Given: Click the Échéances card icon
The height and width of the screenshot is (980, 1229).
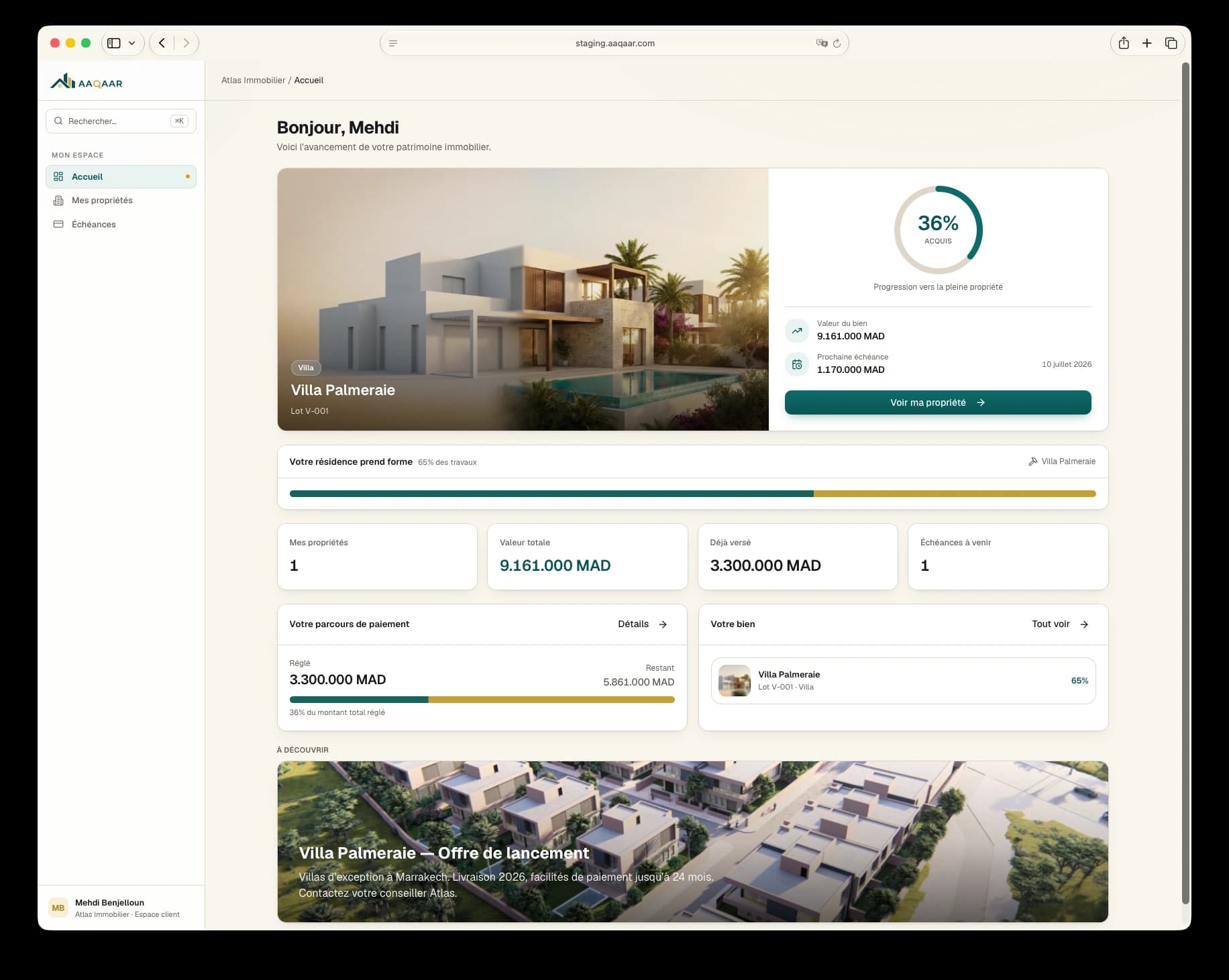Looking at the screenshot, I should 58,224.
